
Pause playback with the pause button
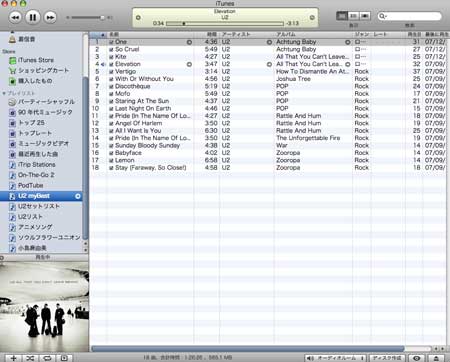[x=33, y=17]
